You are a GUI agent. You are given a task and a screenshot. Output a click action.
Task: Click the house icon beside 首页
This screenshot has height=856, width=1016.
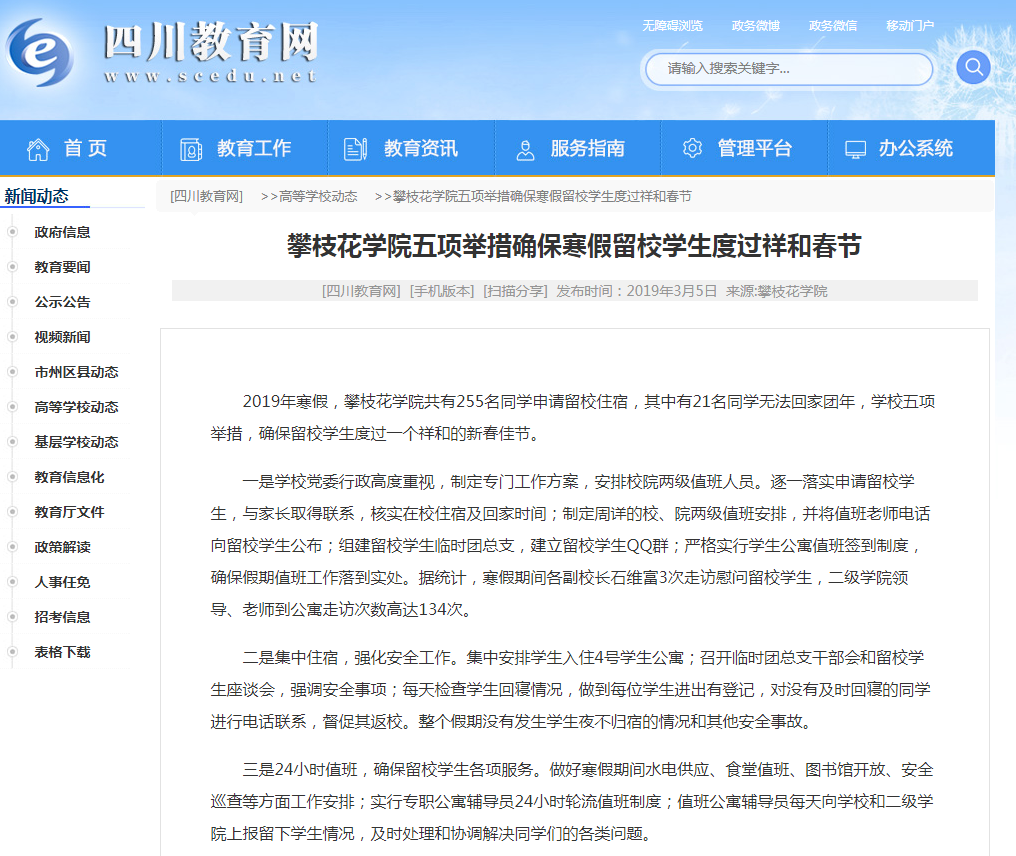pos(38,149)
